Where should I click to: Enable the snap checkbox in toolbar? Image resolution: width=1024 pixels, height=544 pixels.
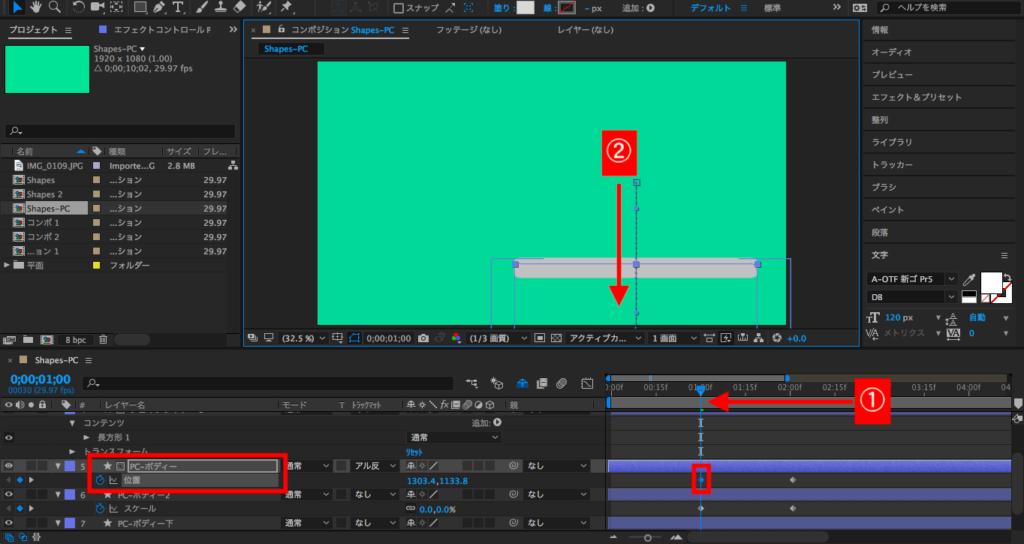point(398,8)
